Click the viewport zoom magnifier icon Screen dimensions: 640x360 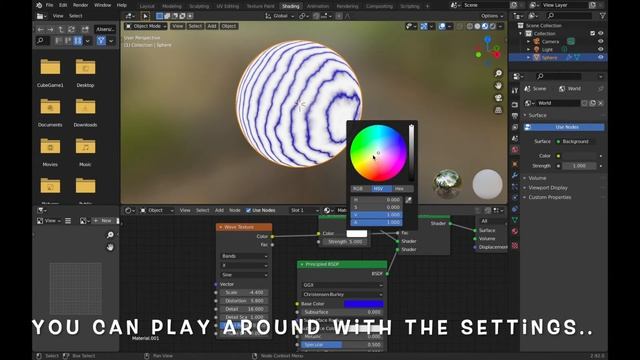[498, 73]
